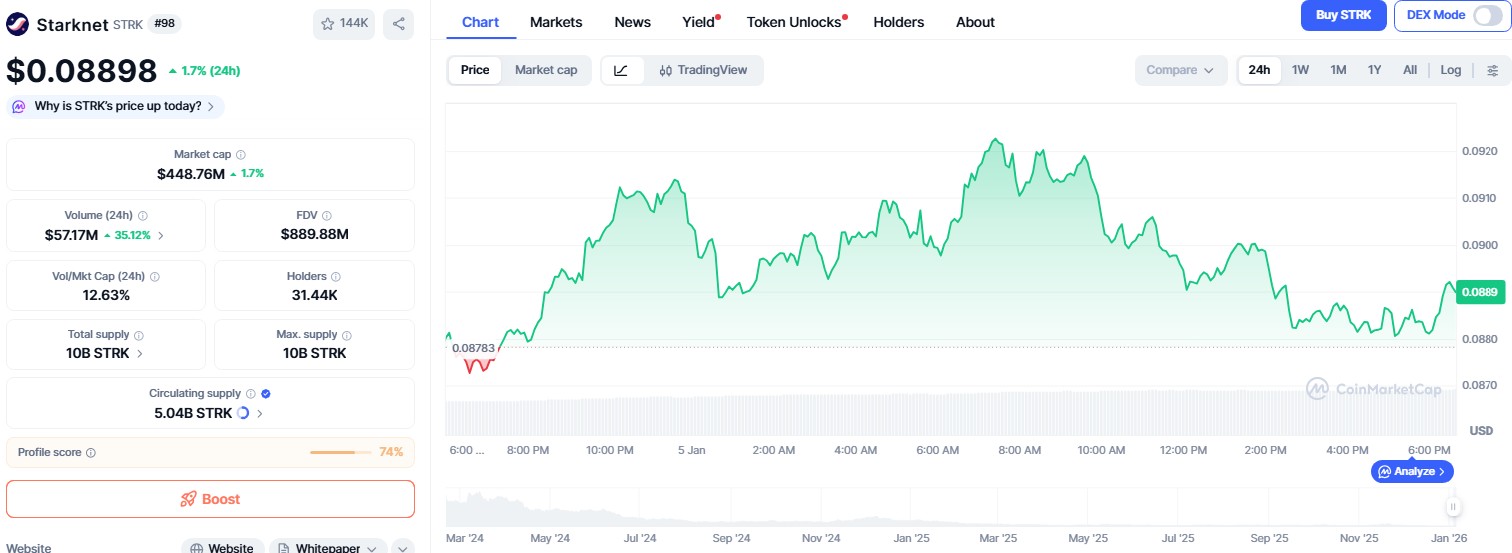Click the 5 Jan chart axis label
The height and width of the screenshot is (553, 1512).
pyautogui.click(x=691, y=450)
